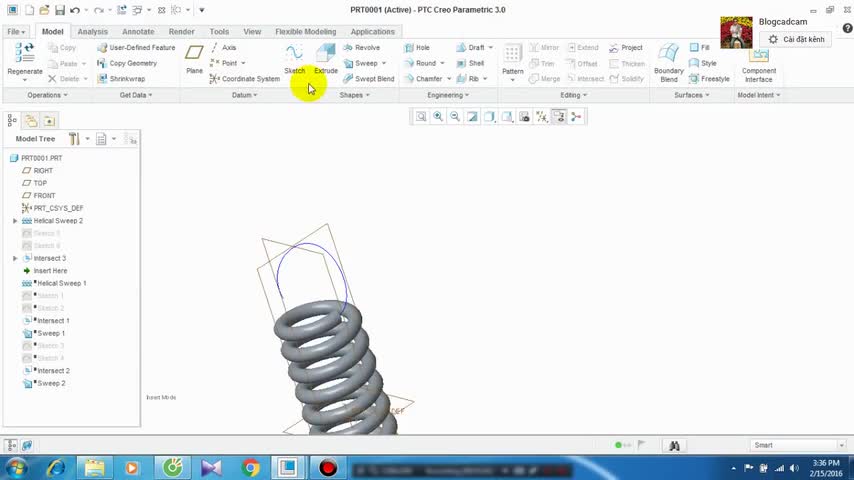Zoom in using the graphics toolbar
Viewport: 854px width, 480px height.
[x=438, y=117]
